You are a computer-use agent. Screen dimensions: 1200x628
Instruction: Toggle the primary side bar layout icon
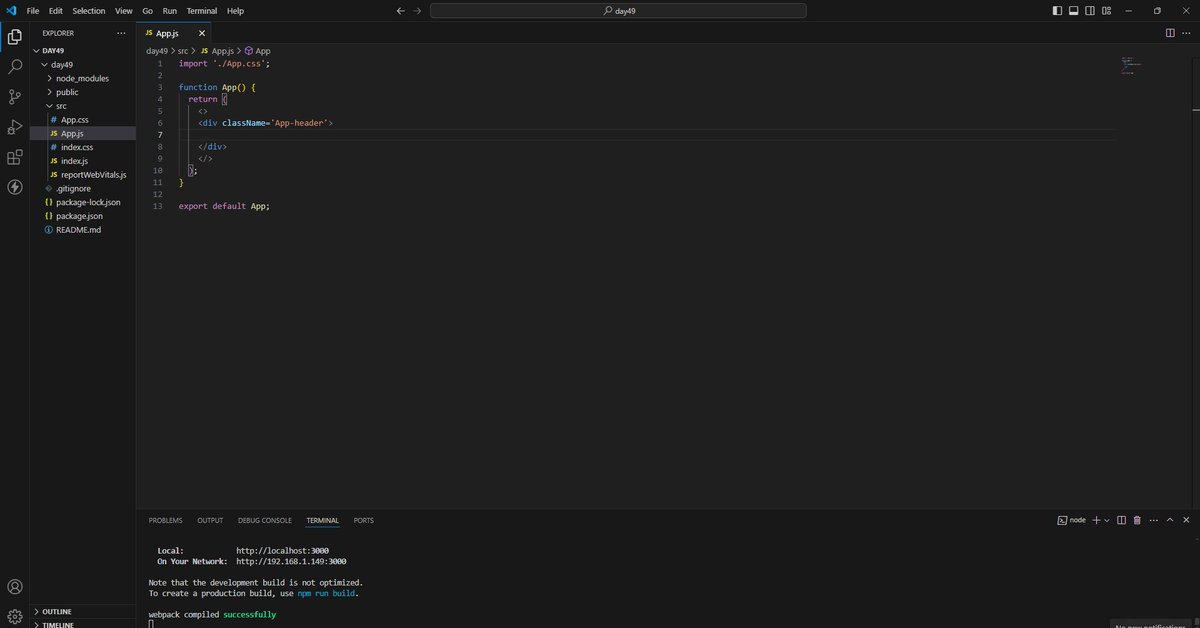point(1058,11)
